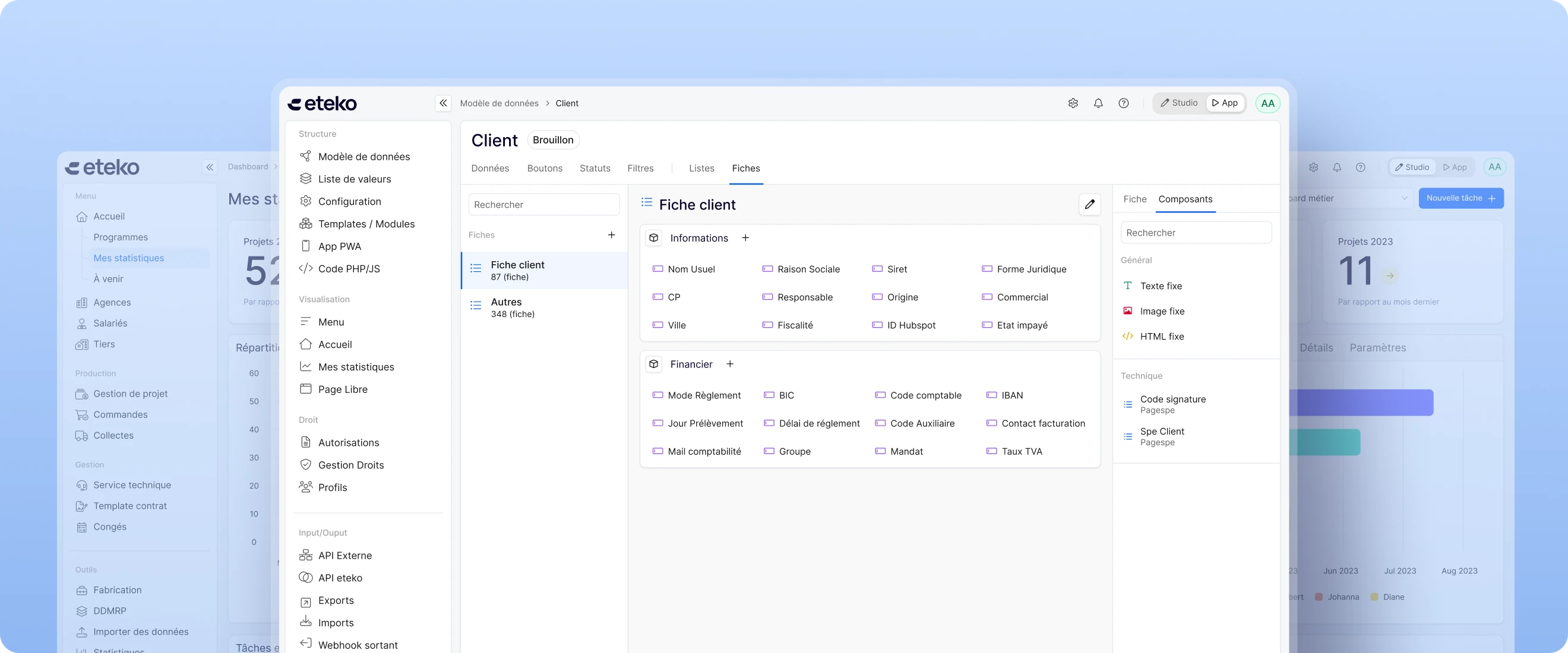Switch to App mode in front window
This screenshot has width=1568, height=653.
pyautogui.click(x=1225, y=103)
